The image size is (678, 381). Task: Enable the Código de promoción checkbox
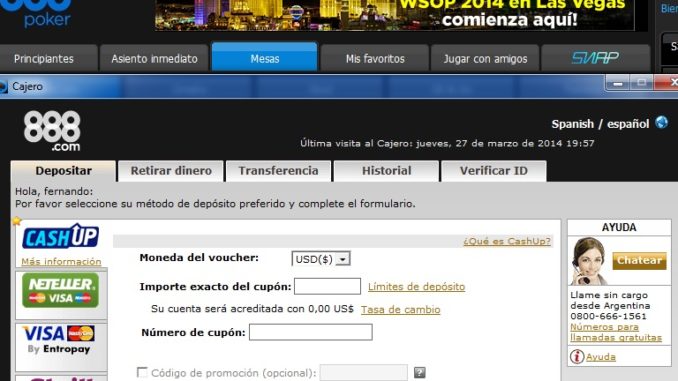142,372
